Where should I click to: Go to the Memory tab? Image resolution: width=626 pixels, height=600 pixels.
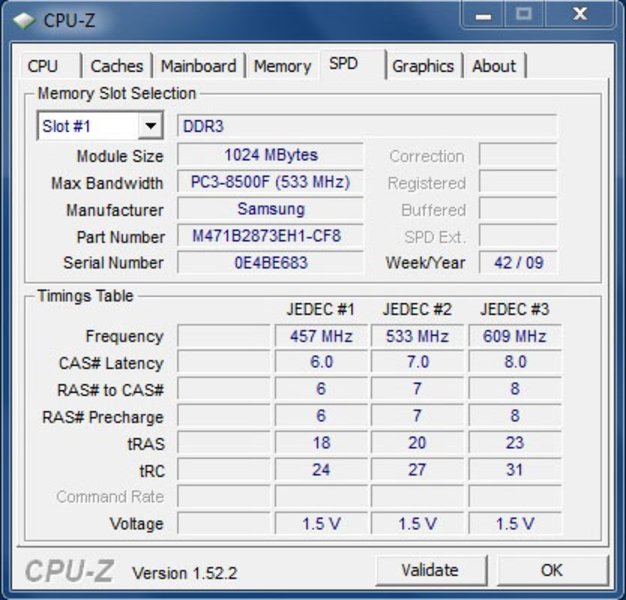pyautogui.click(x=282, y=66)
